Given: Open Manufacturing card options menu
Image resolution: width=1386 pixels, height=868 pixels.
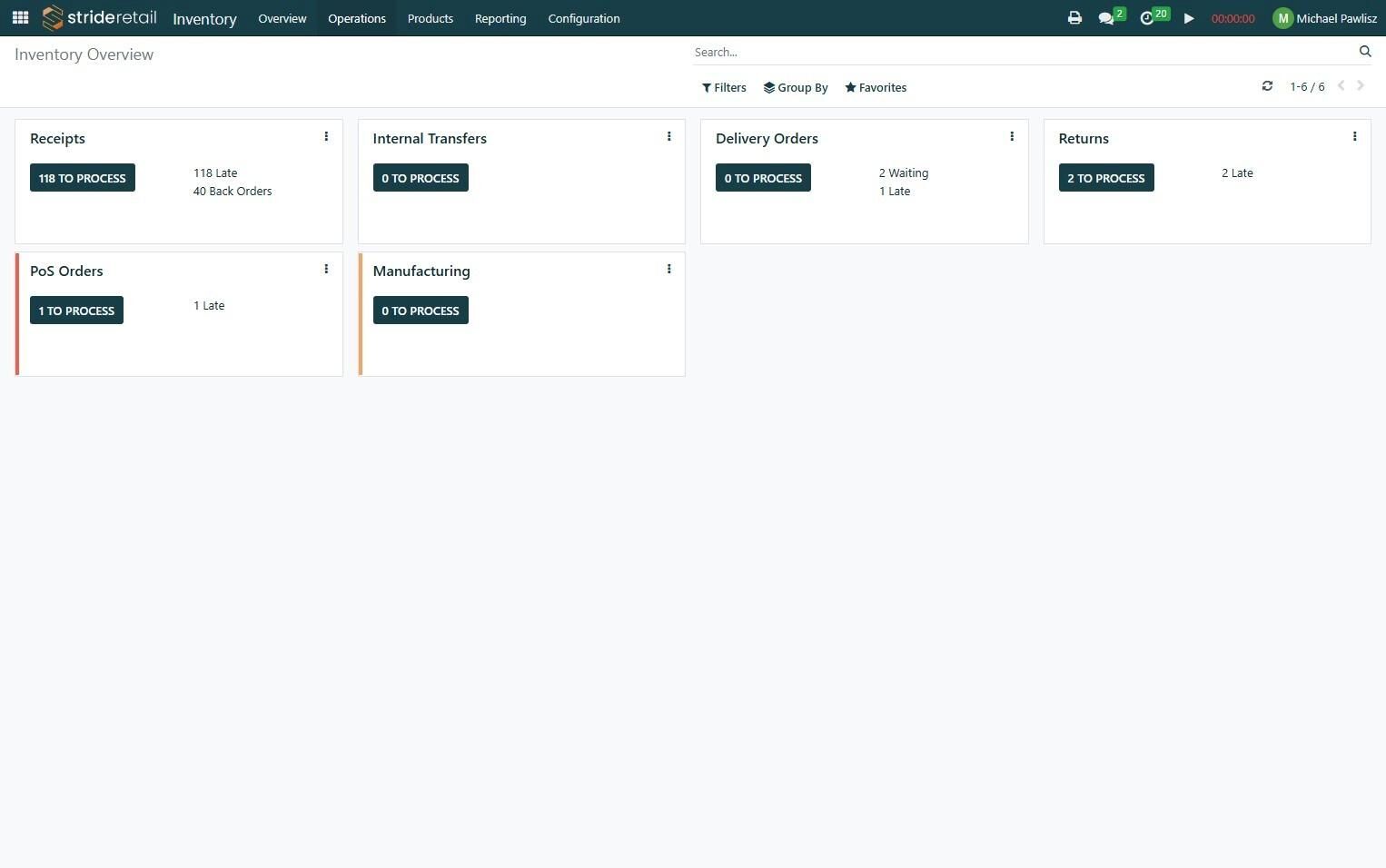Looking at the screenshot, I should [669, 270].
